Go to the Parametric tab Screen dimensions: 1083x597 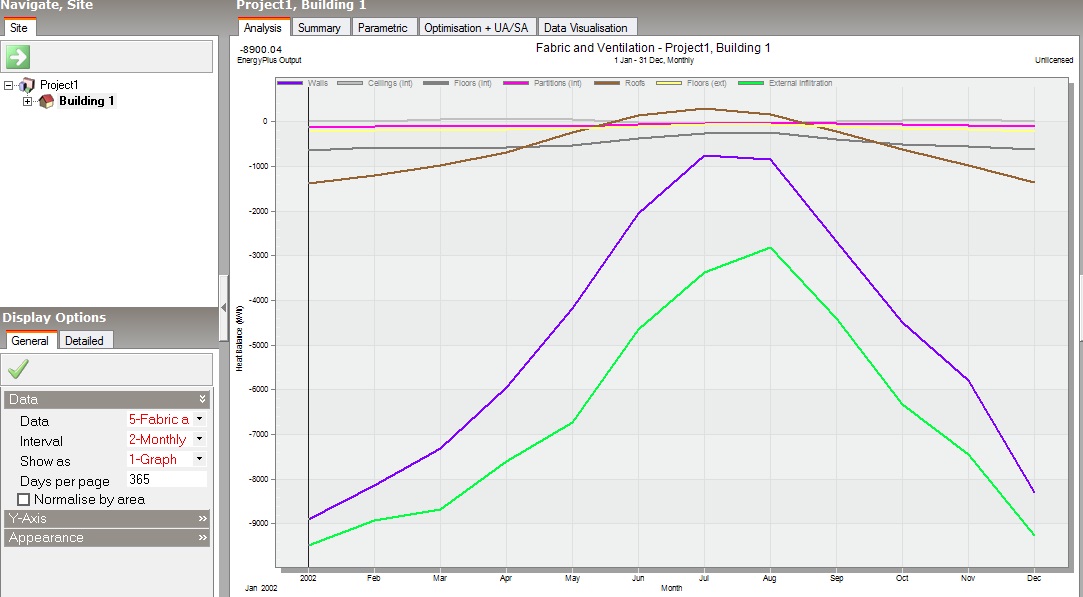point(383,28)
